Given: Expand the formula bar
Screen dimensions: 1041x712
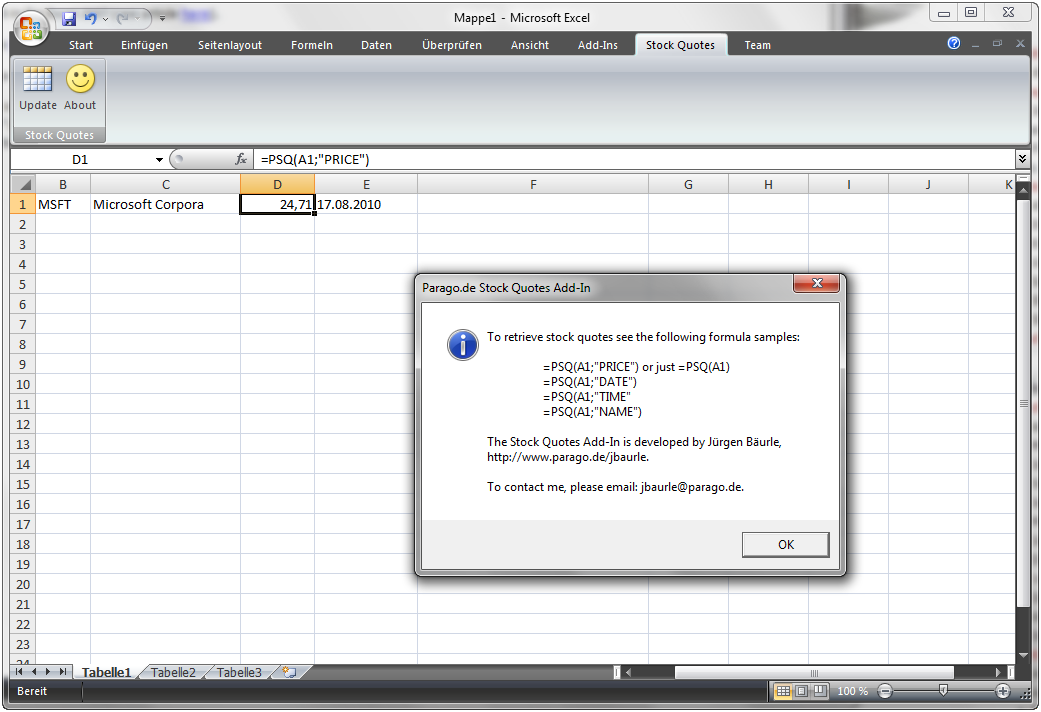Looking at the screenshot, I should (1021, 159).
